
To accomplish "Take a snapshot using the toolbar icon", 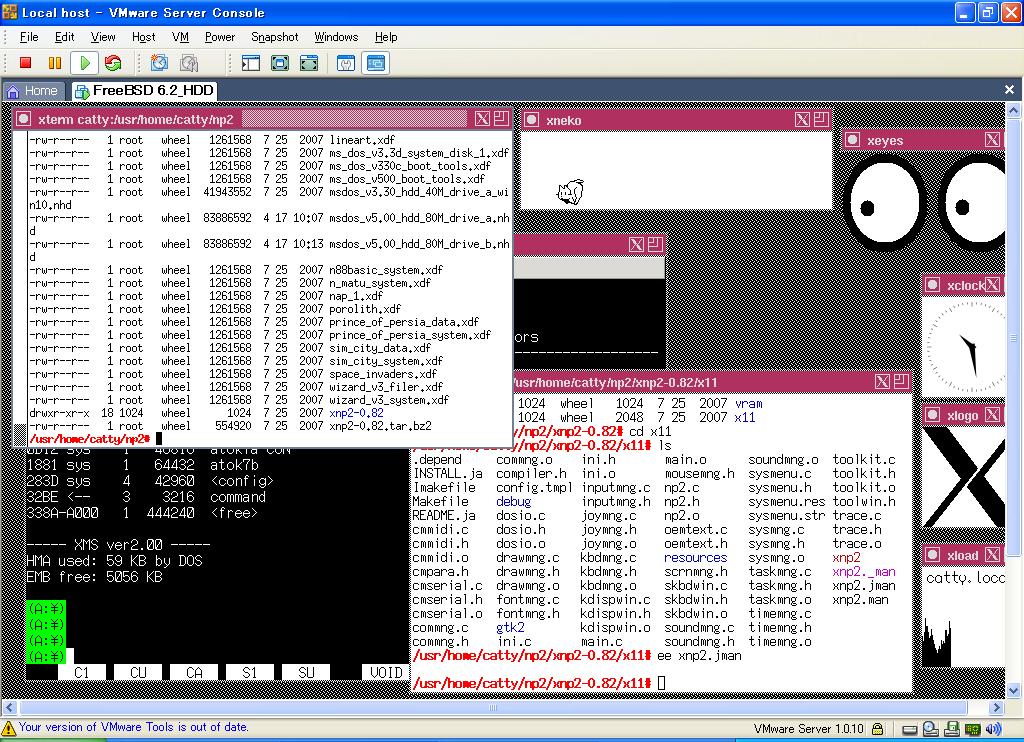I will (x=159, y=63).
